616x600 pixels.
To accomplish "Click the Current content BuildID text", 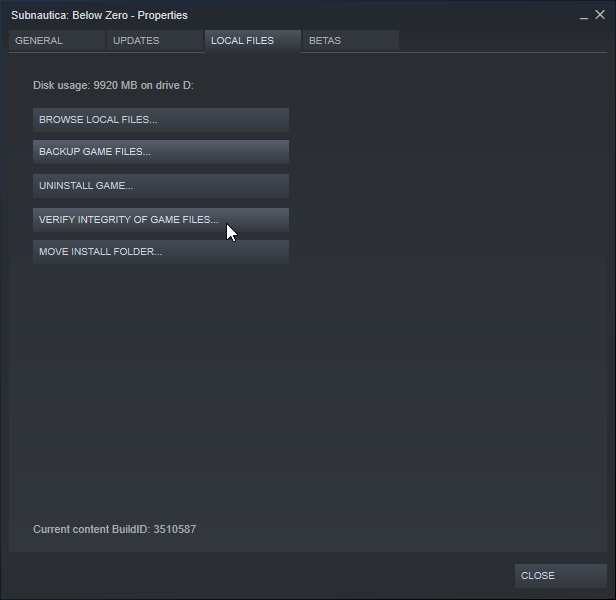I will click(114, 529).
